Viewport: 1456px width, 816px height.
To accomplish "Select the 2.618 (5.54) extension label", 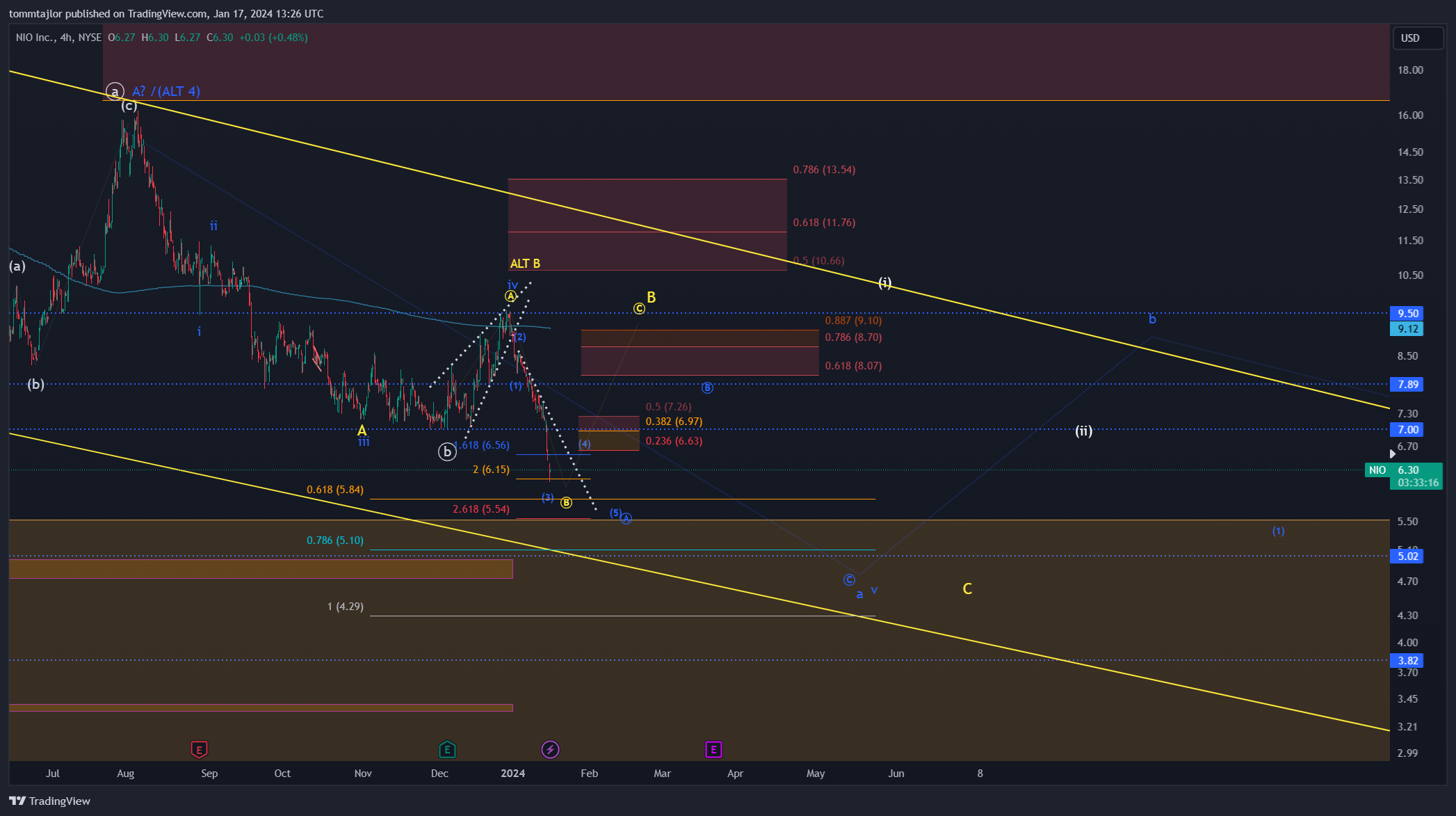I will [x=481, y=509].
